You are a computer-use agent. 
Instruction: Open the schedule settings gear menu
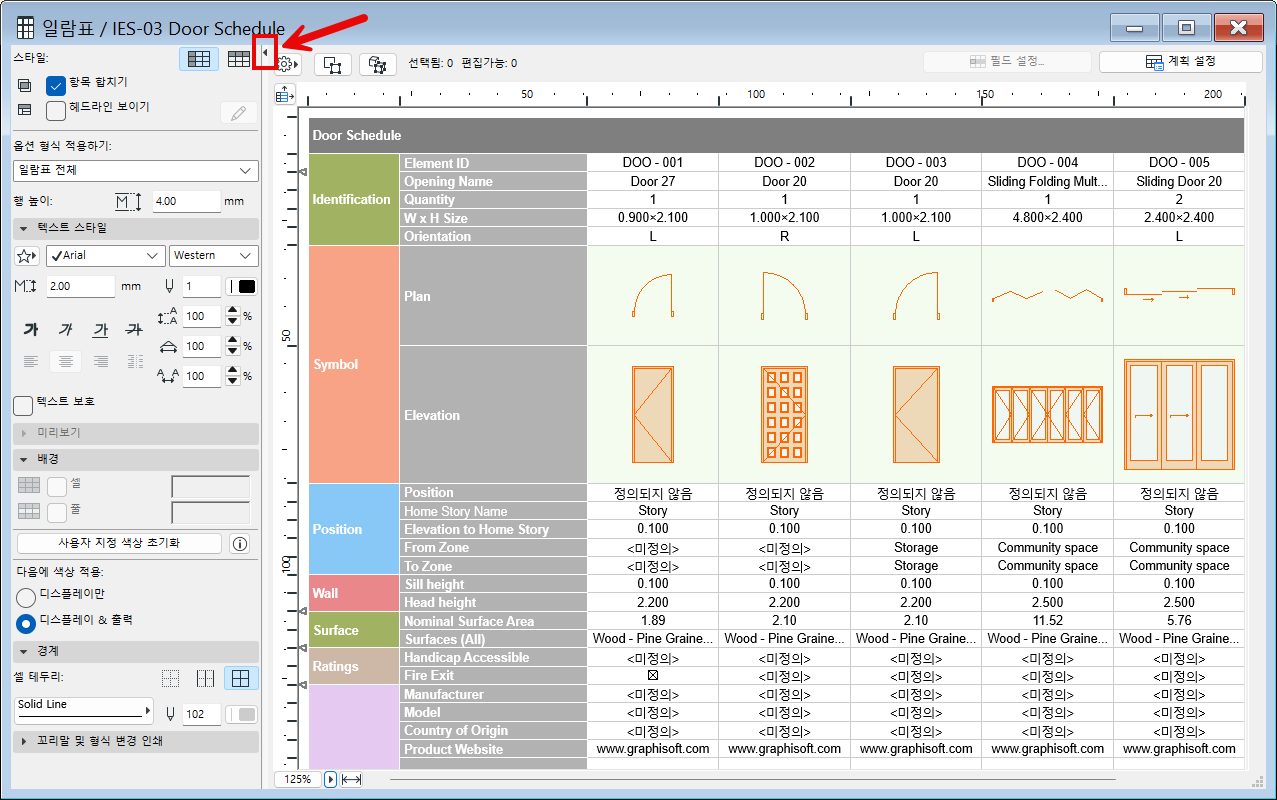click(287, 64)
